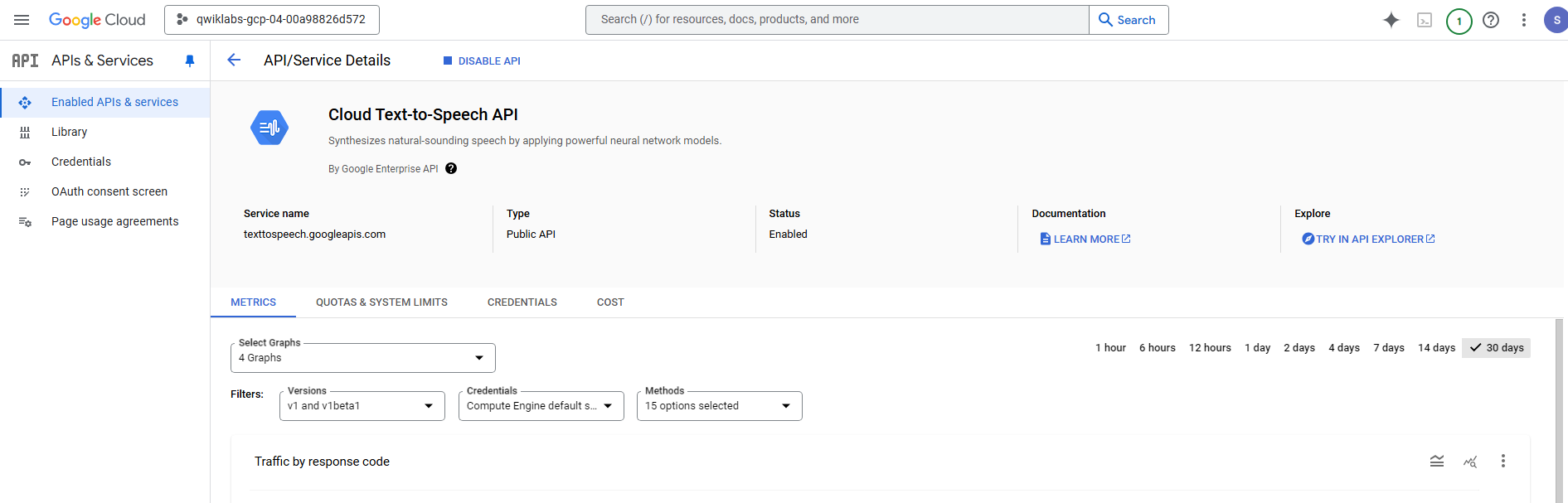Open the Gemini AI assistant sparkle icon
This screenshot has width=1568, height=503.
tap(1391, 20)
